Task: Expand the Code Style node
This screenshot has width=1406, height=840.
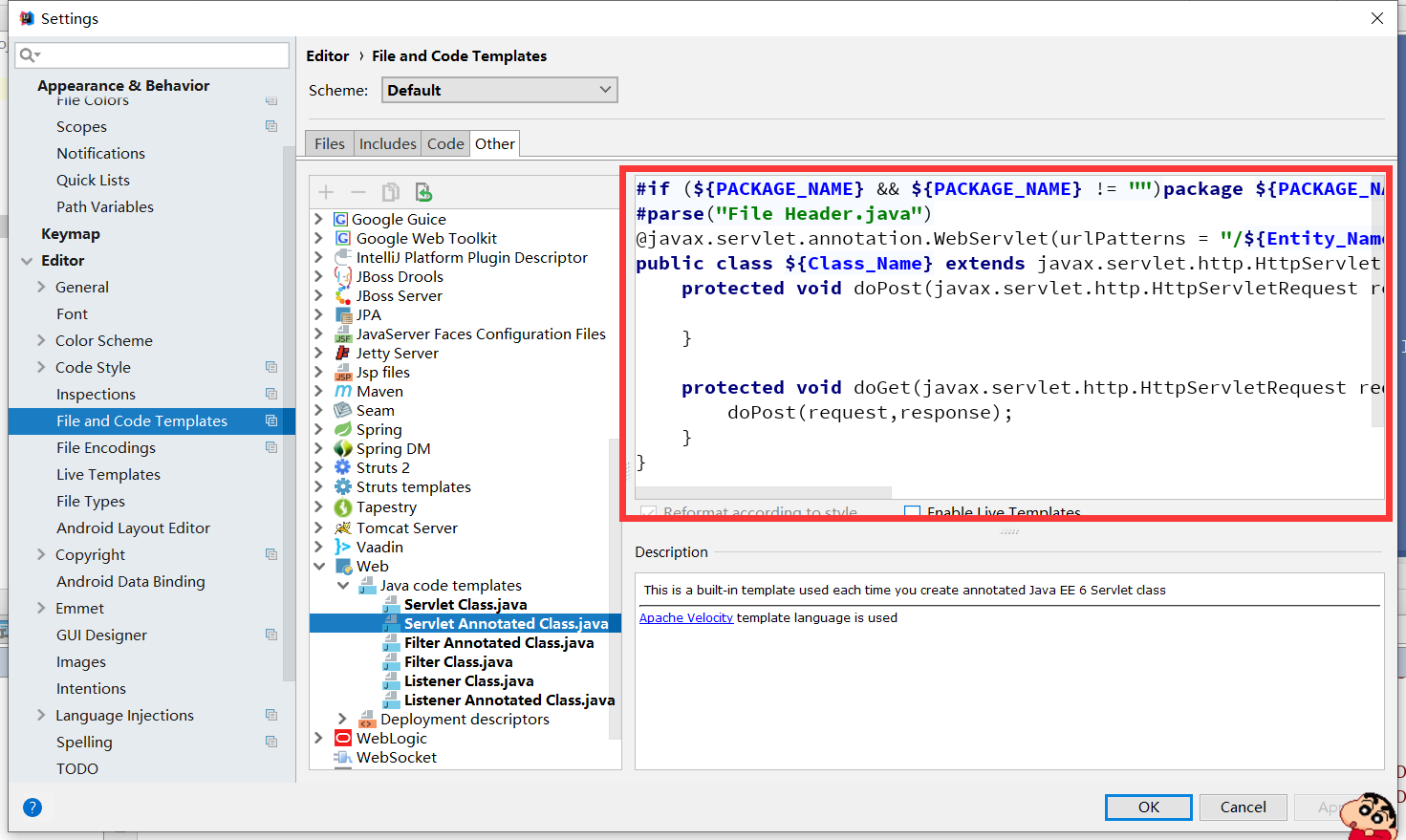Action: pos(41,367)
